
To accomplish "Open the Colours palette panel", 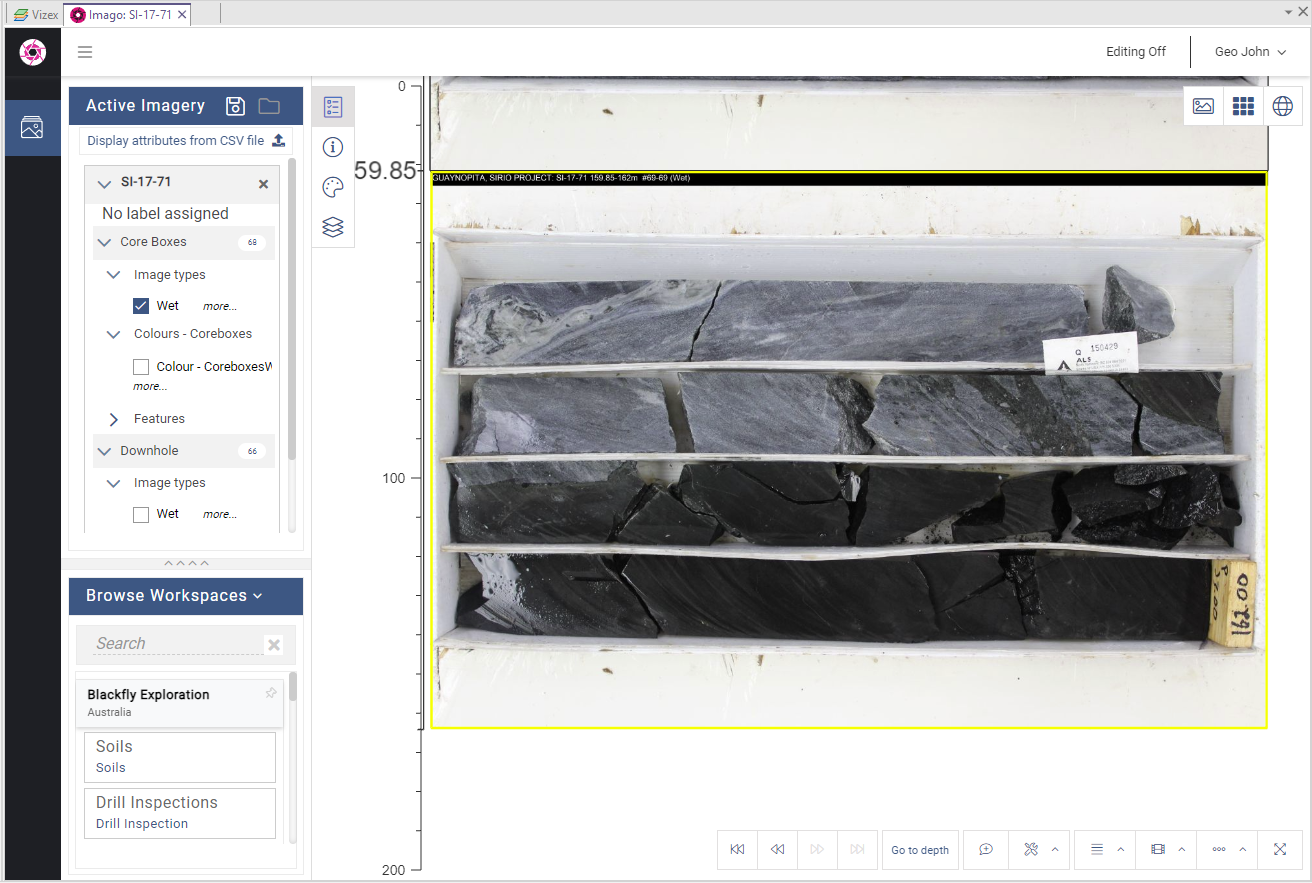I will click(x=333, y=187).
